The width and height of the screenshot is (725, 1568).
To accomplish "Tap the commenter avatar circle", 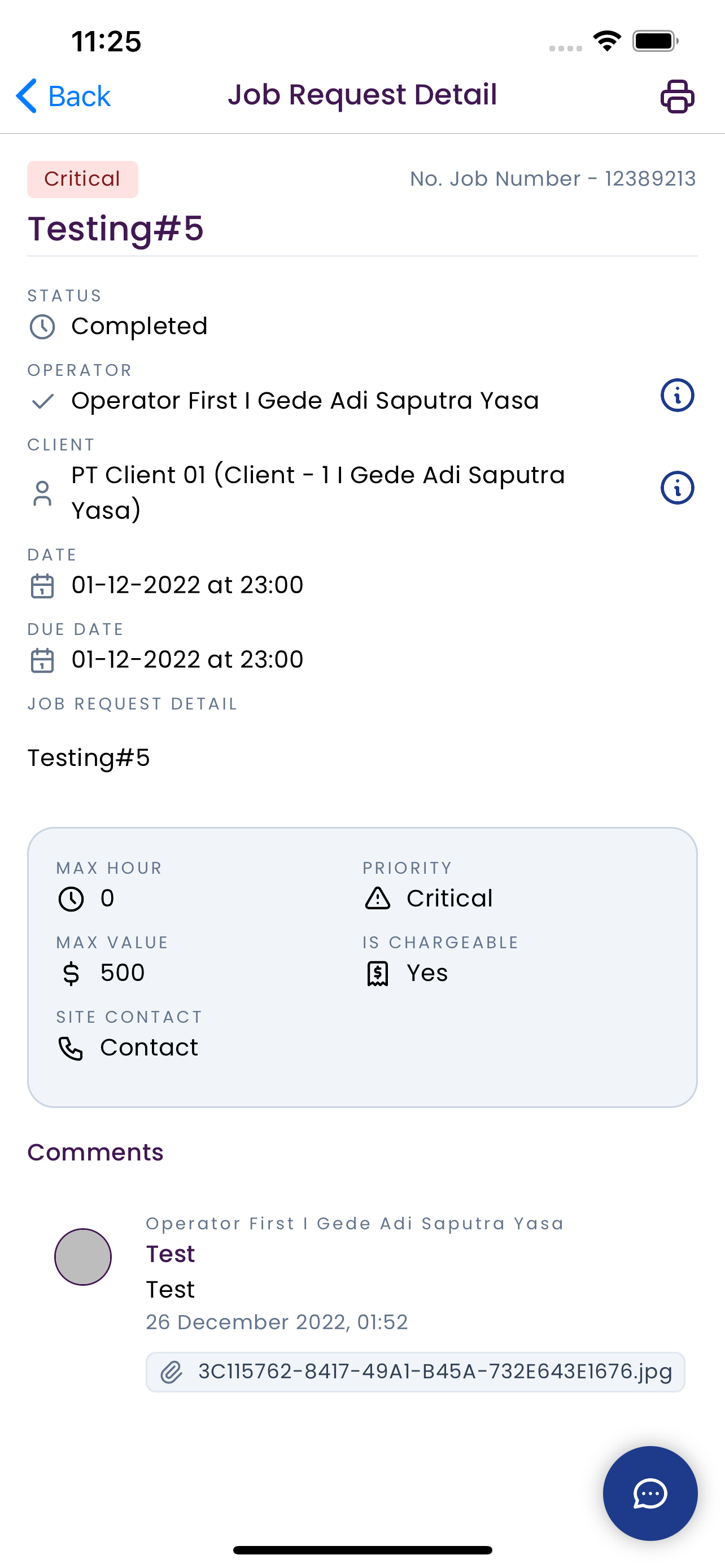I will (83, 1256).
